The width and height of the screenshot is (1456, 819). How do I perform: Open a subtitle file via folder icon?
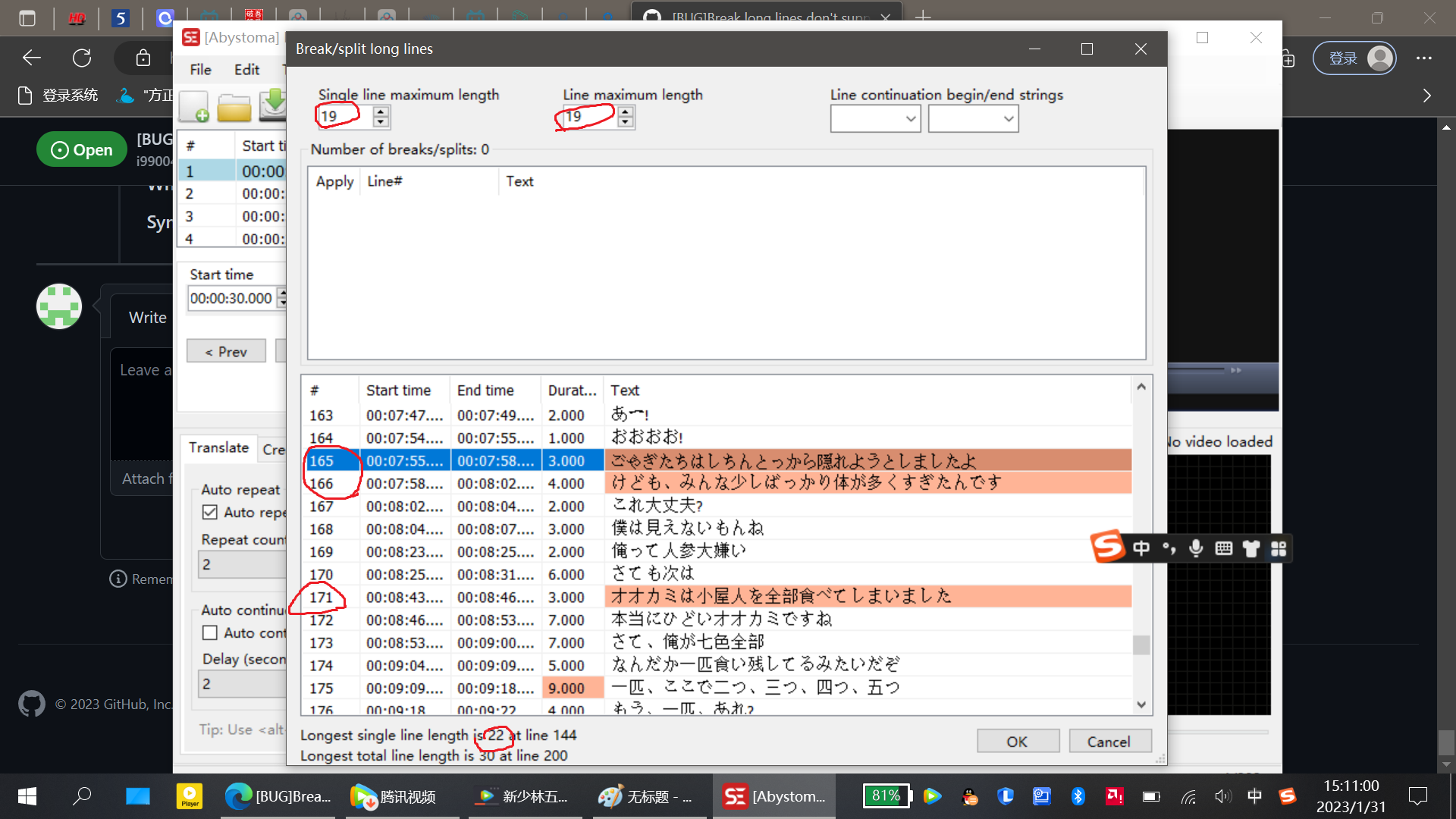point(234,106)
